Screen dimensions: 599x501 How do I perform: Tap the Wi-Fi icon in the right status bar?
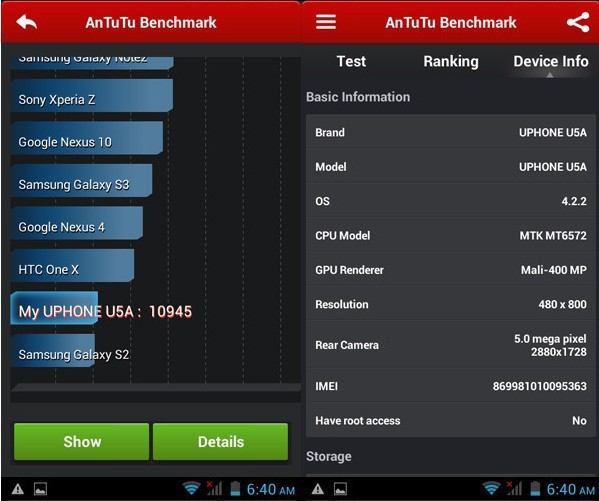pyautogui.click(x=491, y=488)
